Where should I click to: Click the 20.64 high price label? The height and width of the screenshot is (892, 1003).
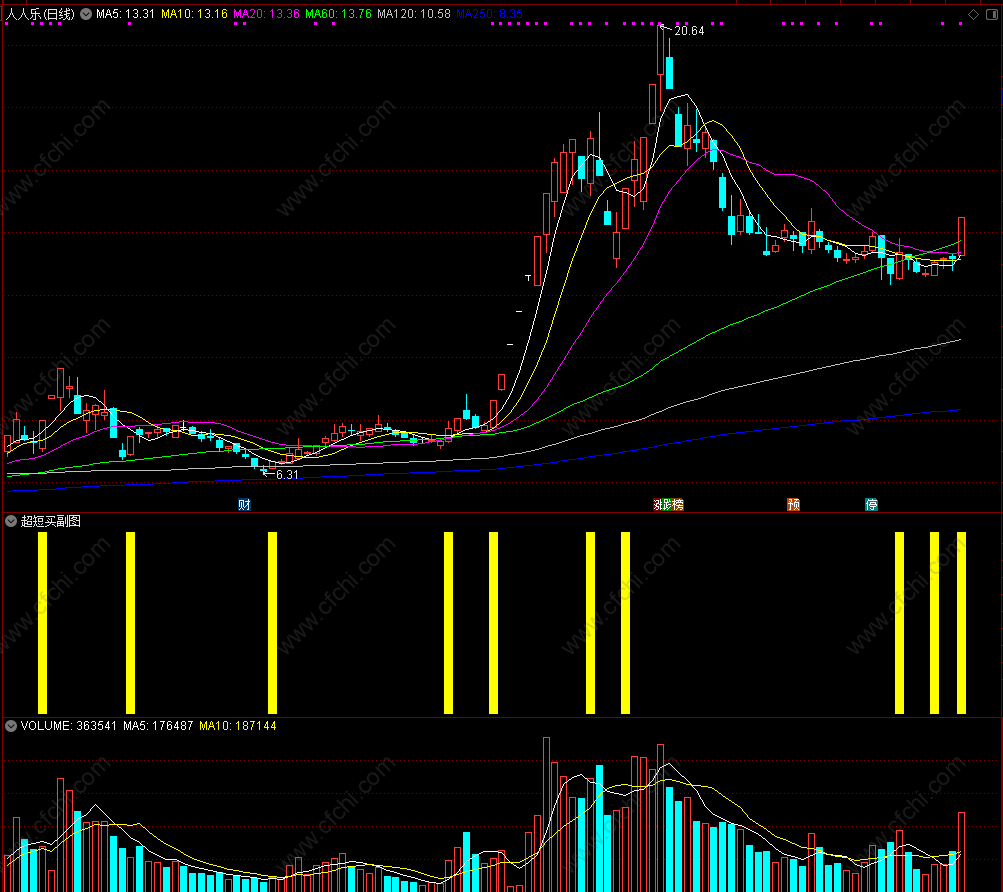tap(689, 31)
